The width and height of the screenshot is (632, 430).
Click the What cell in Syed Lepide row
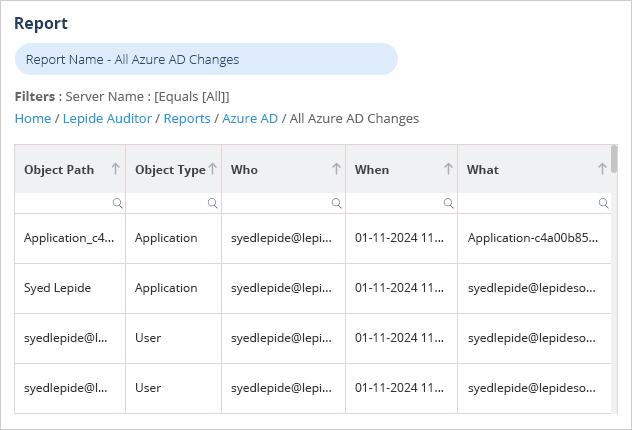click(534, 289)
